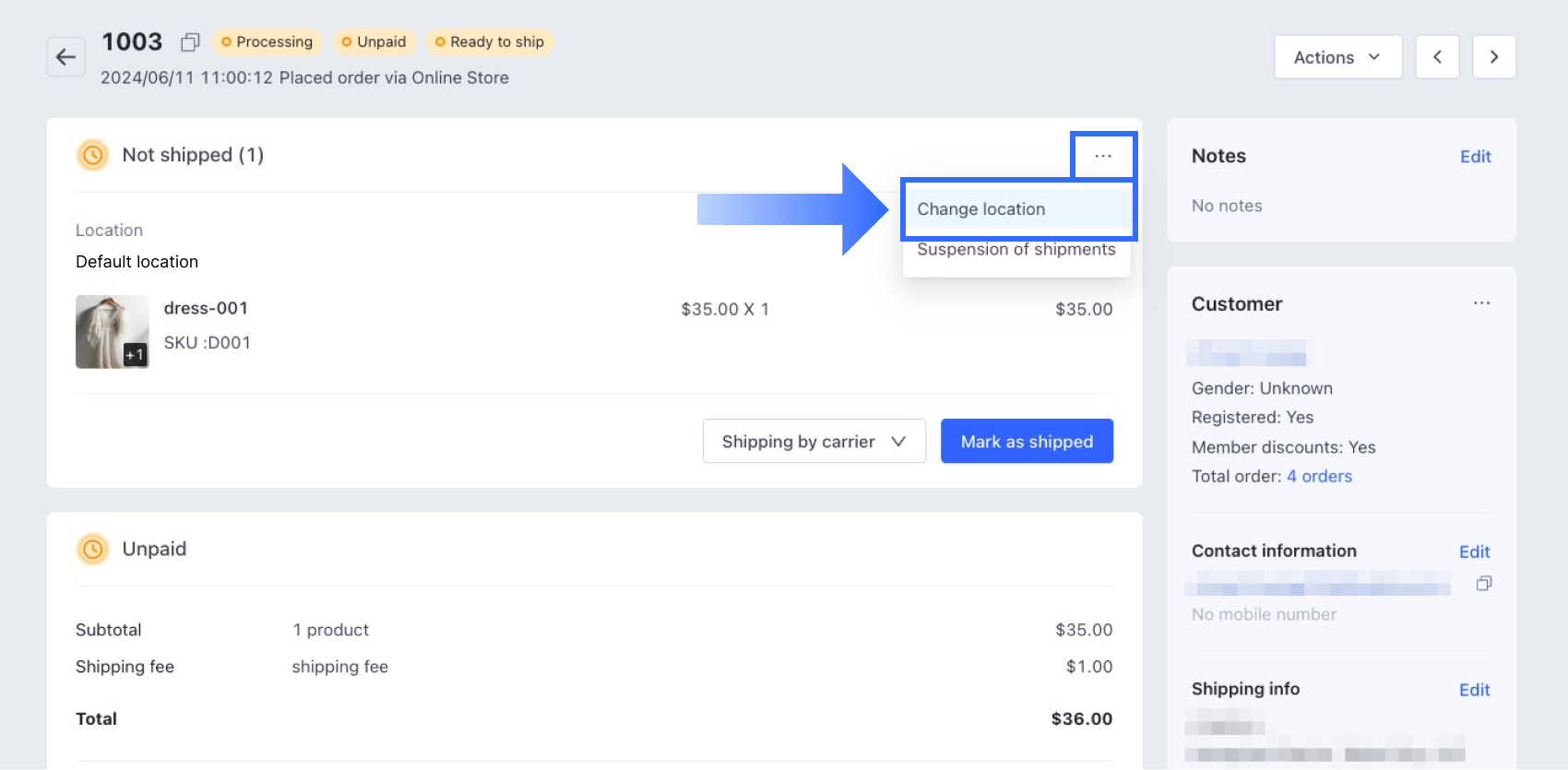Open the Customer section more options

(1481, 303)
